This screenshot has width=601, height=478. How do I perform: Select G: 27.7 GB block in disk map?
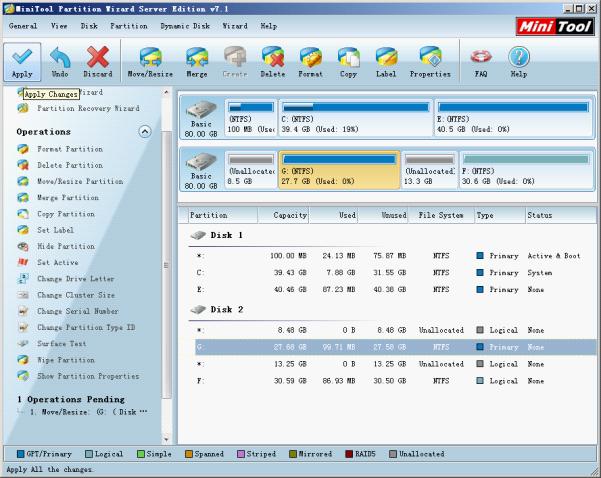pos(339,169)
